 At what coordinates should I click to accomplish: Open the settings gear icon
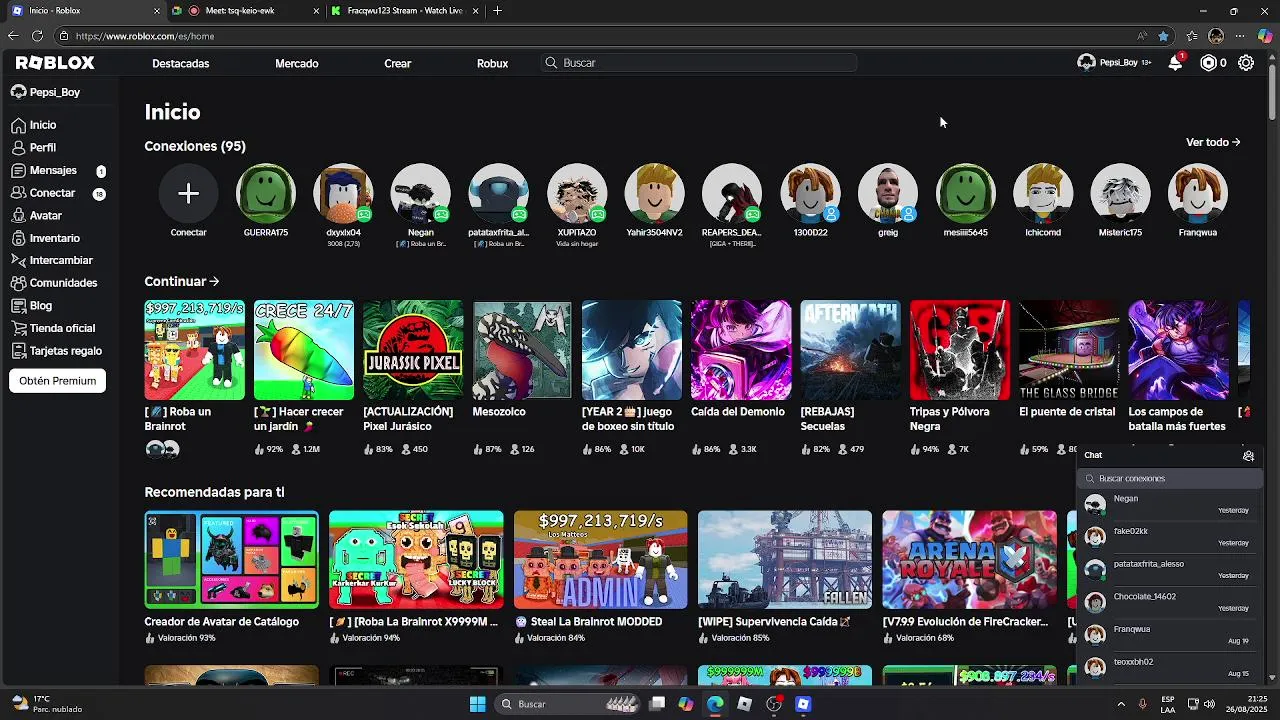pos(1246,62)
